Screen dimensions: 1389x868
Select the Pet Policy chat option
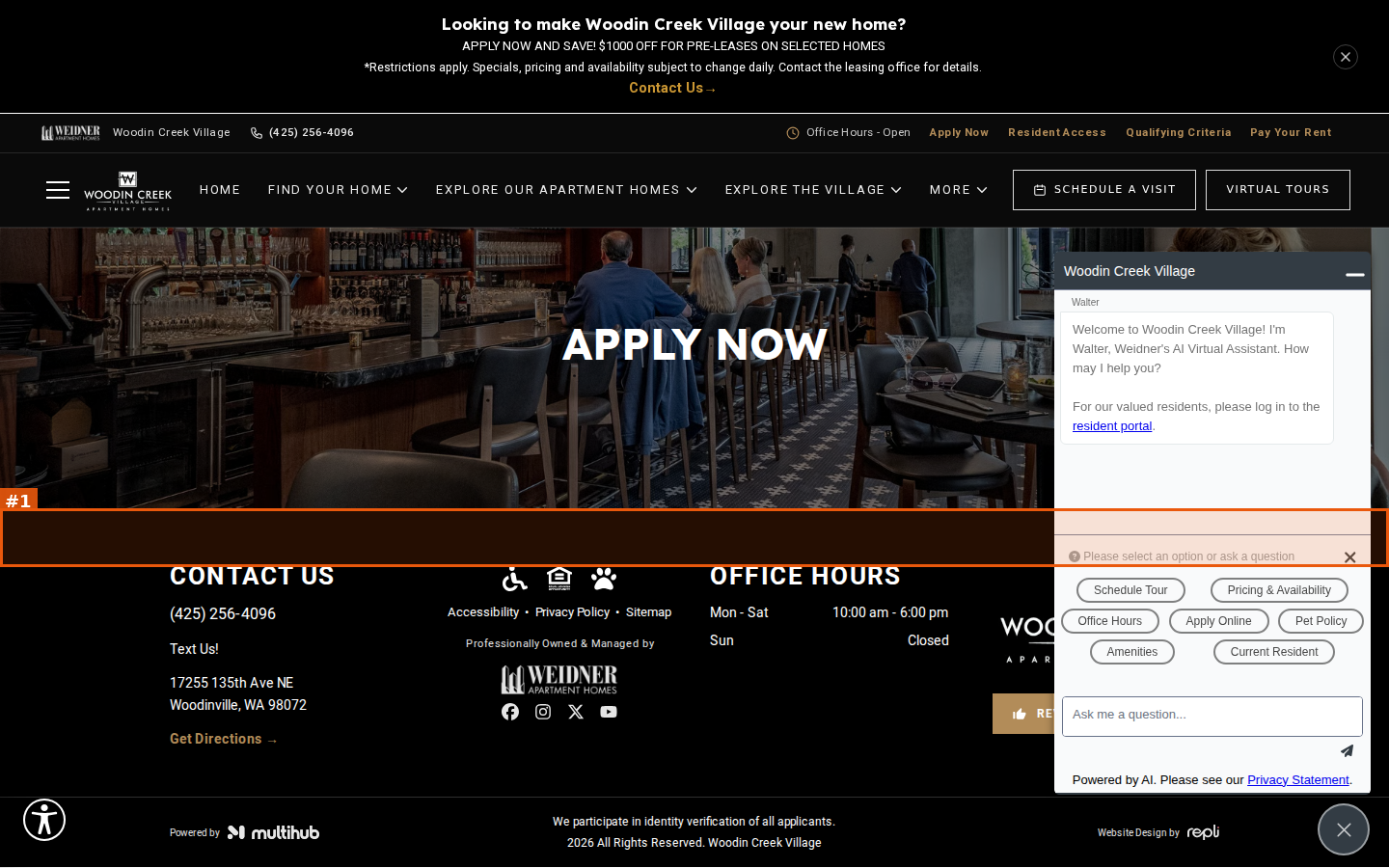(x=1321, y=621)
